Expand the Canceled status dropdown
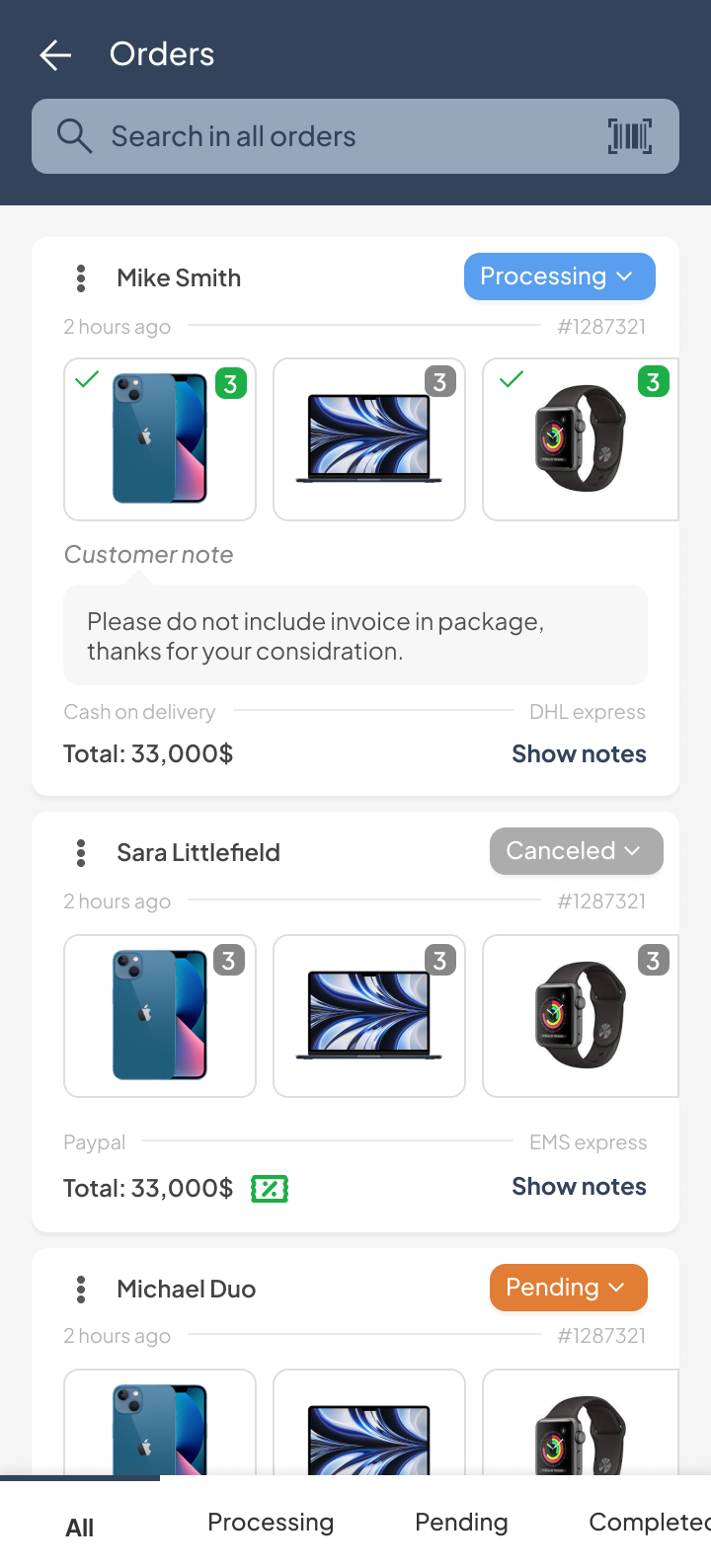 576,851
